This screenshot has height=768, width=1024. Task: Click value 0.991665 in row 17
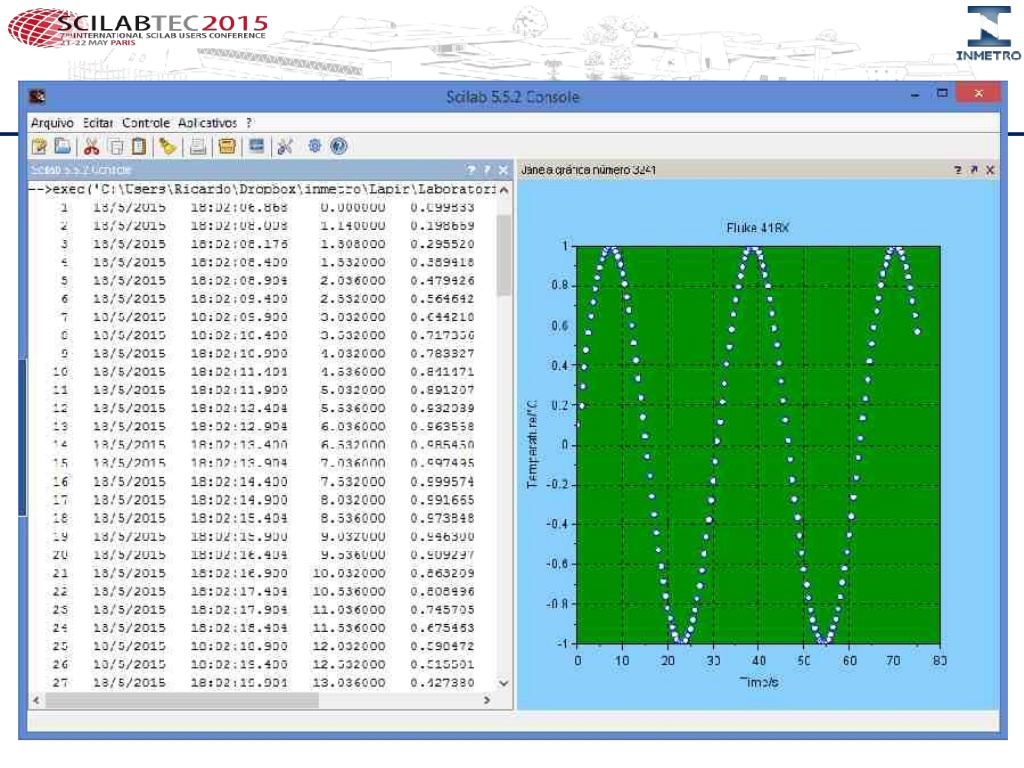click(442, 500)
